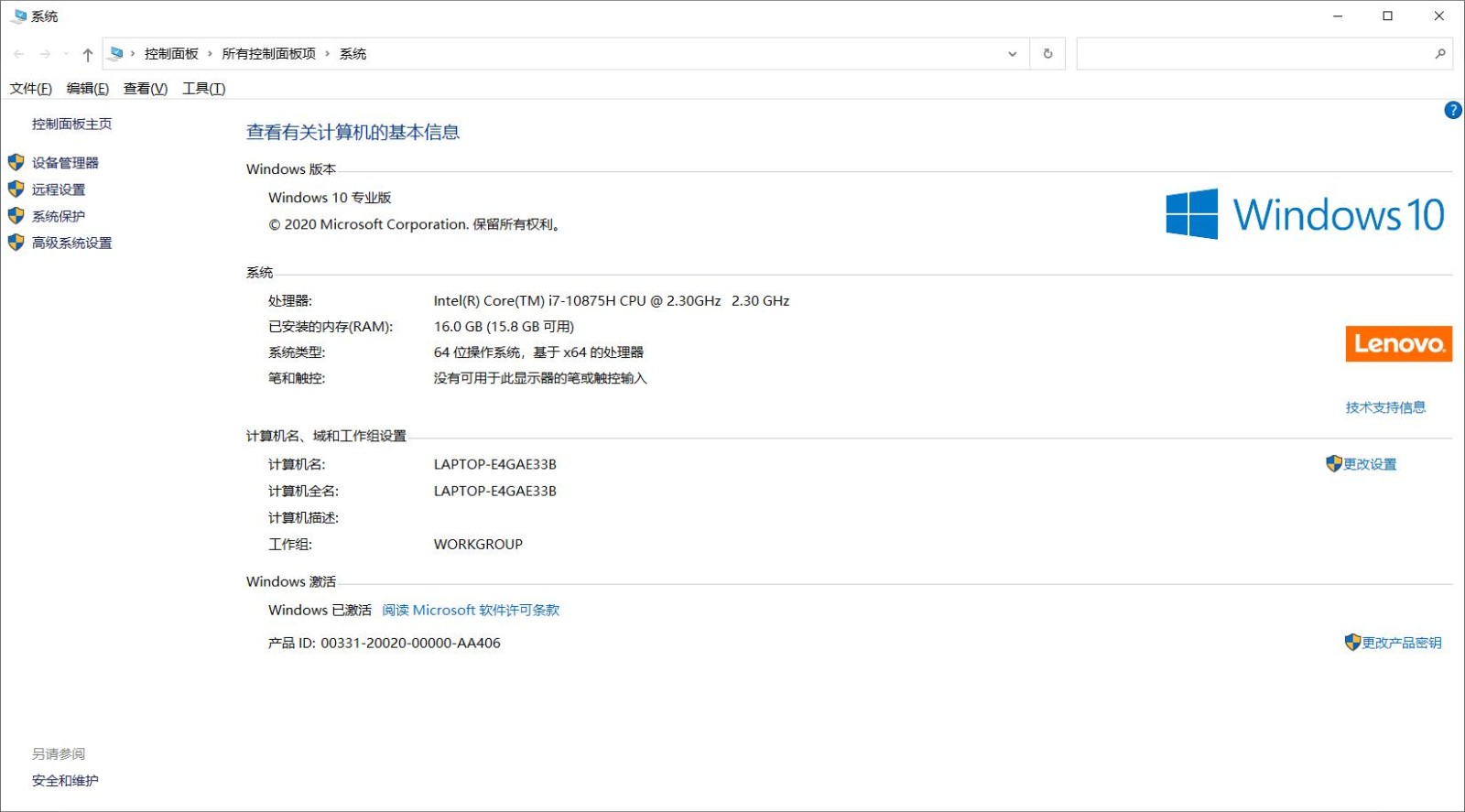Click WORKGROUP value text

pos(478,544)
